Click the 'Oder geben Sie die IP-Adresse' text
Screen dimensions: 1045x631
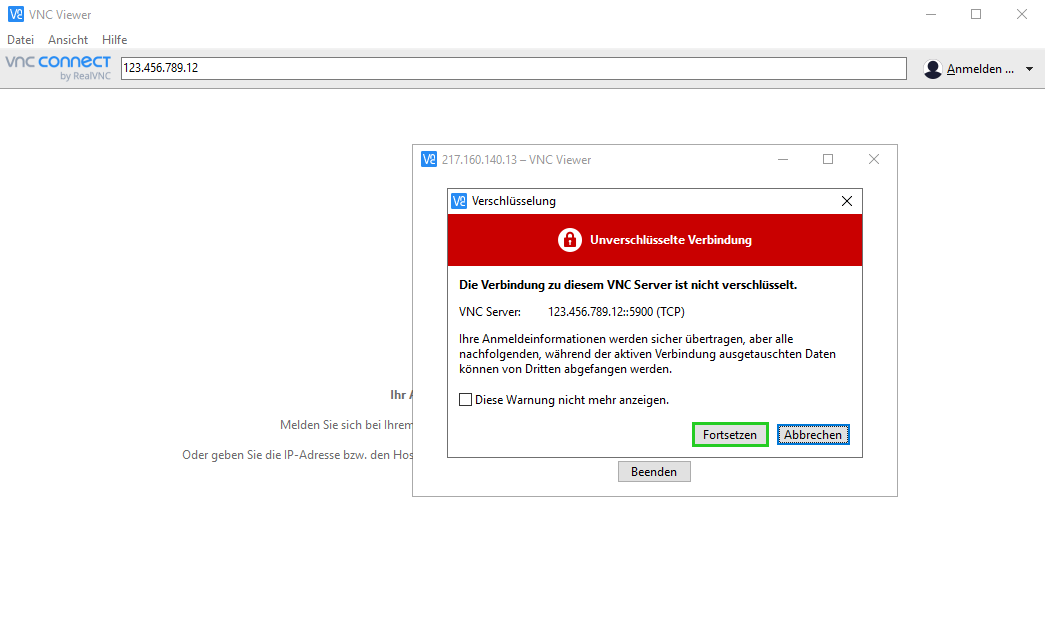pyautogui.click(x=297, y=455)
